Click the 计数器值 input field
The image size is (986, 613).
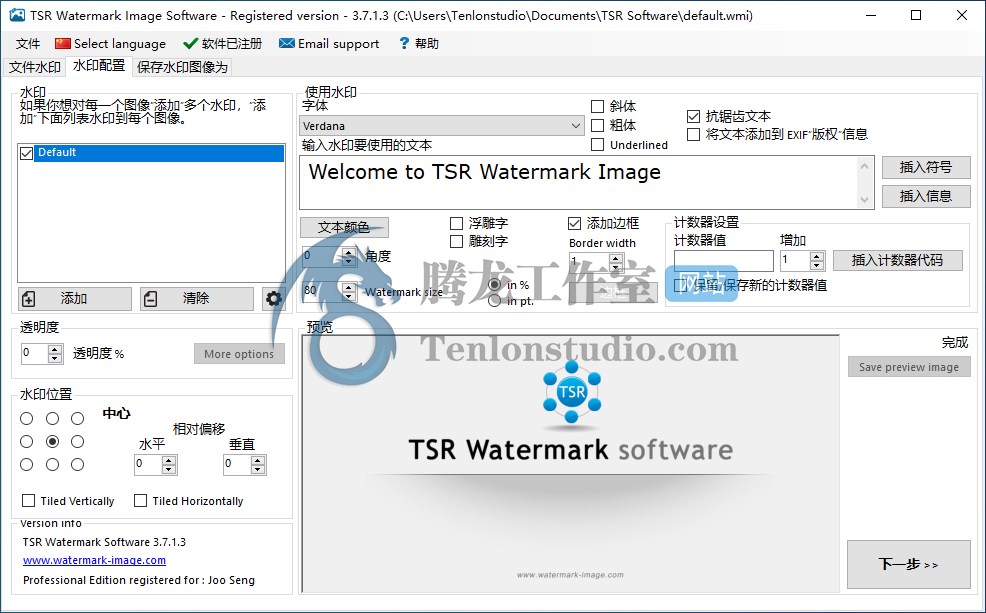tap(724, 260)
